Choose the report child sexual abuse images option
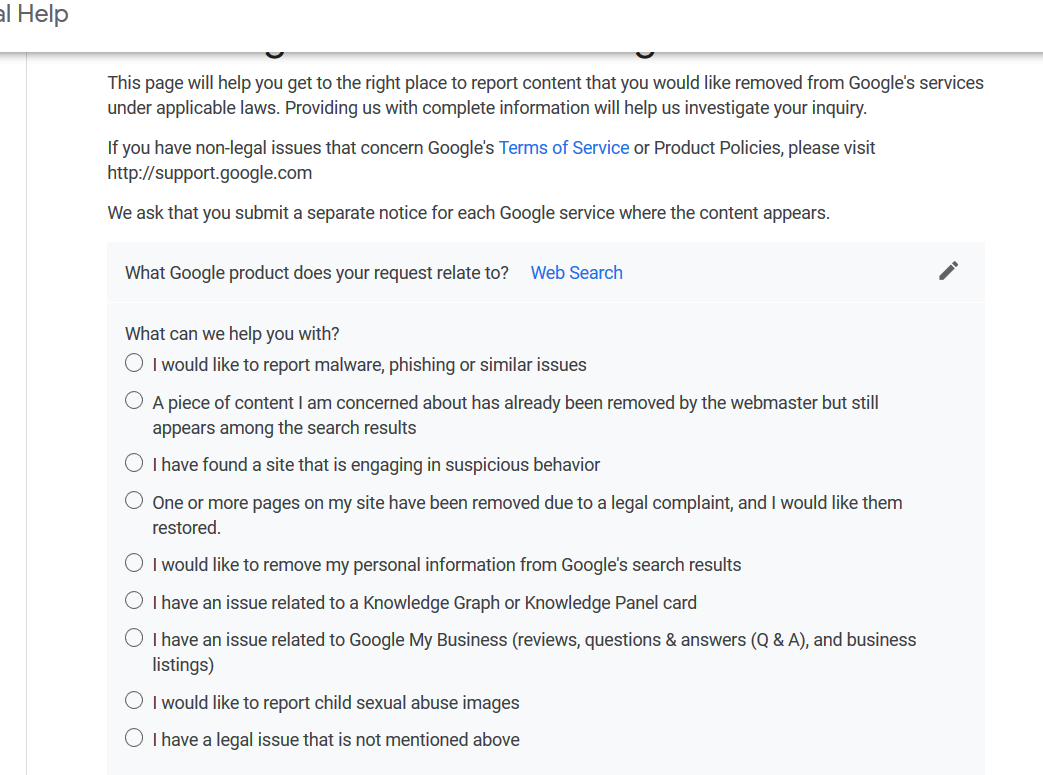The image size is (1043, 775). point(134,701)
